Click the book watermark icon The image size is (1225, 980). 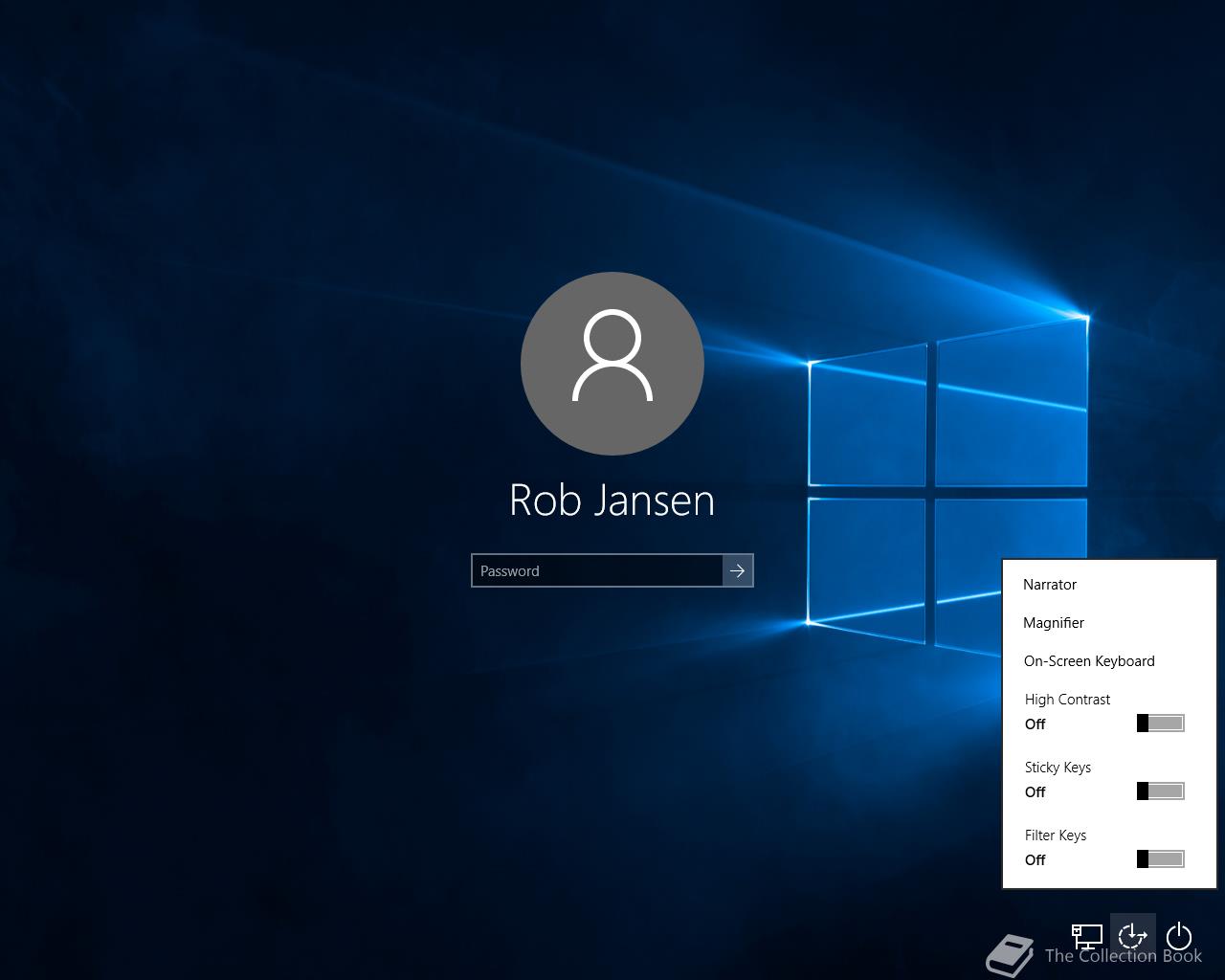[x=1010, y=954]
